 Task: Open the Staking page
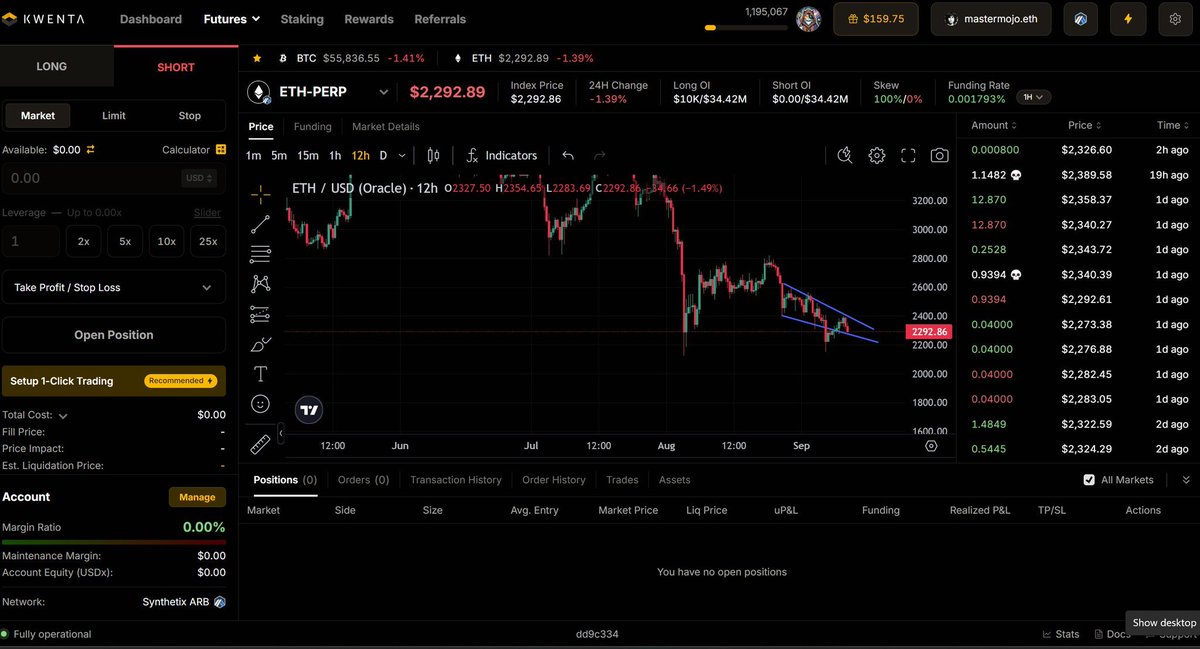(x=302, y=19)
